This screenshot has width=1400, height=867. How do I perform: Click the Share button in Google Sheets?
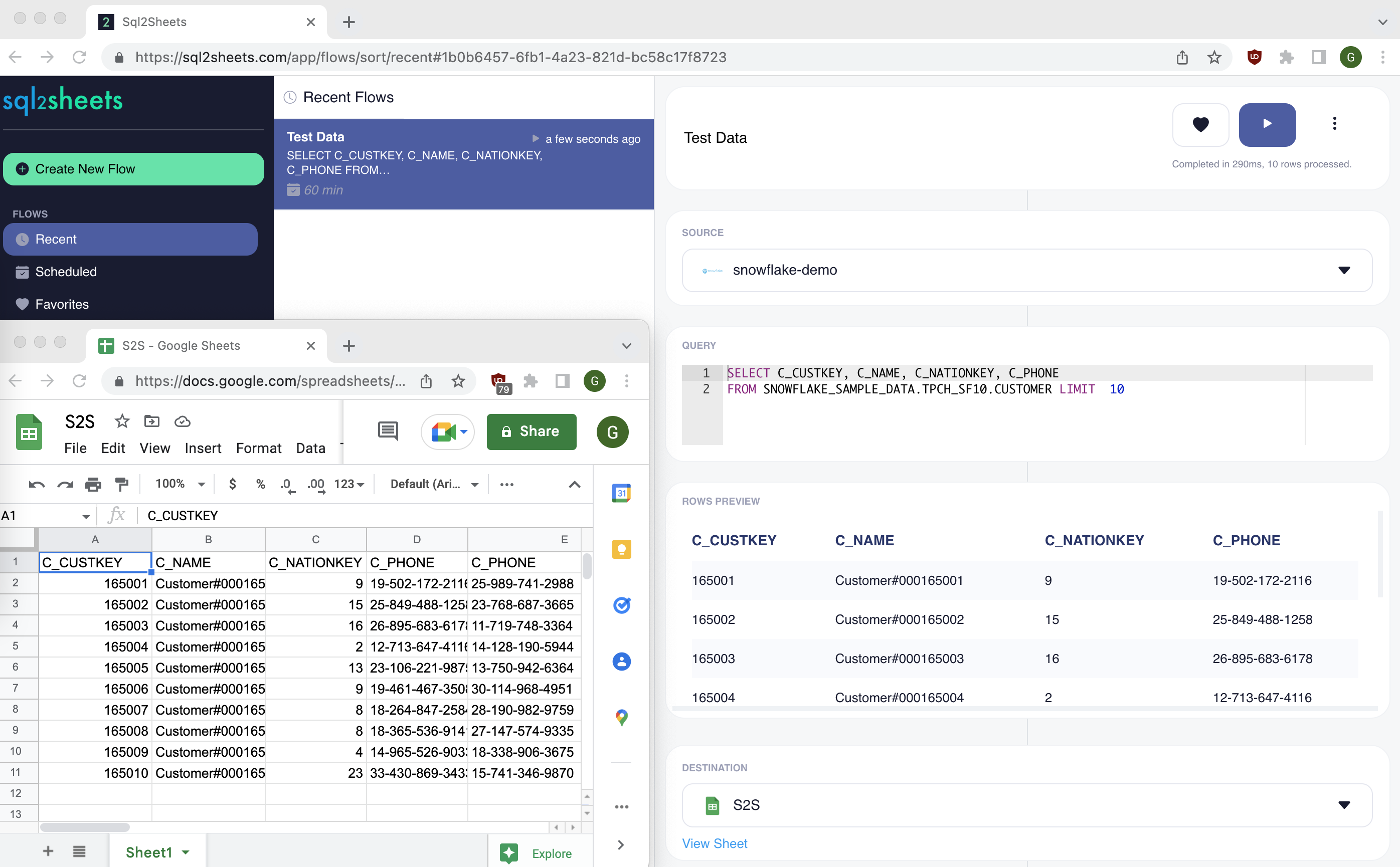tap(532, 432)
